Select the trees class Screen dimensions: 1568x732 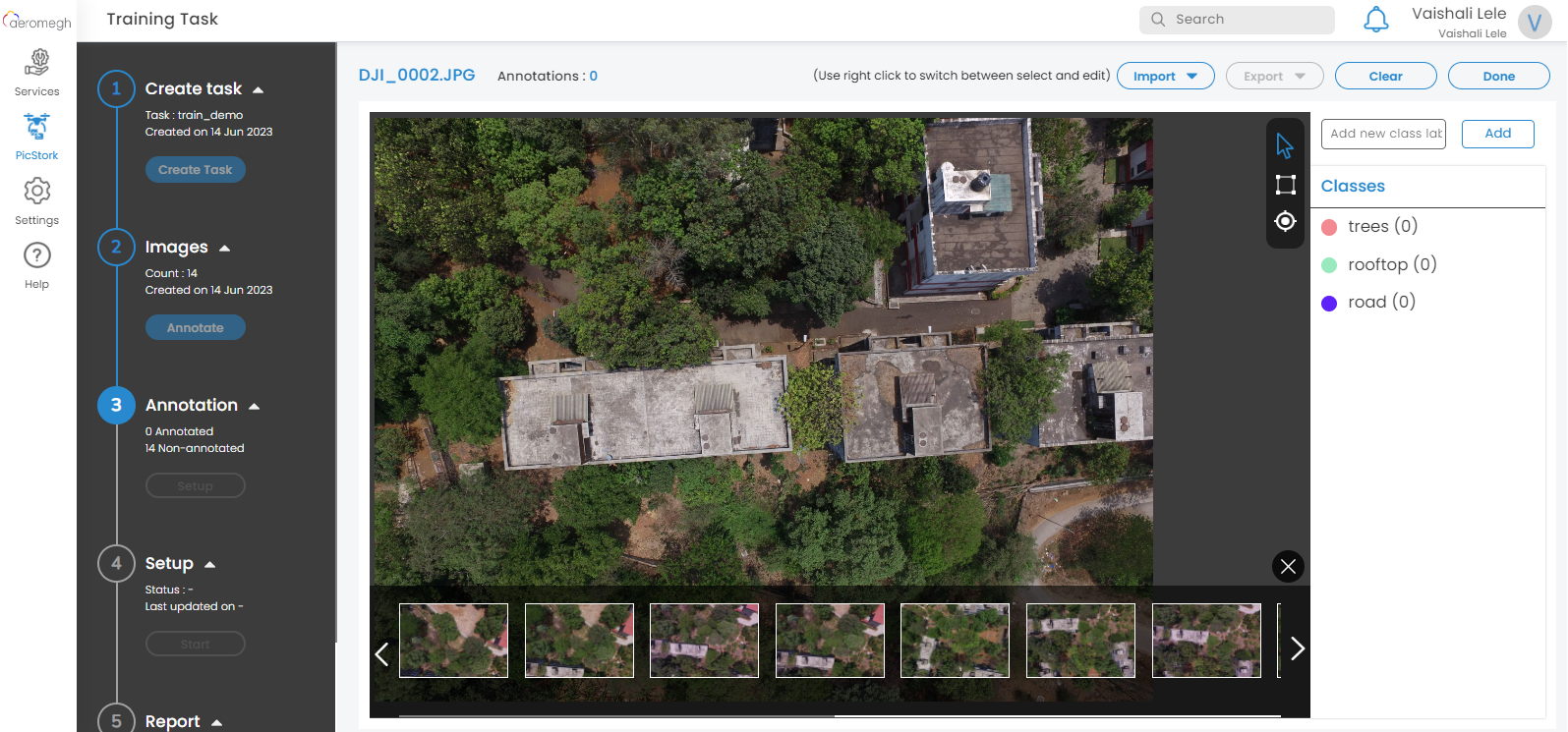tap(1381, 227)
